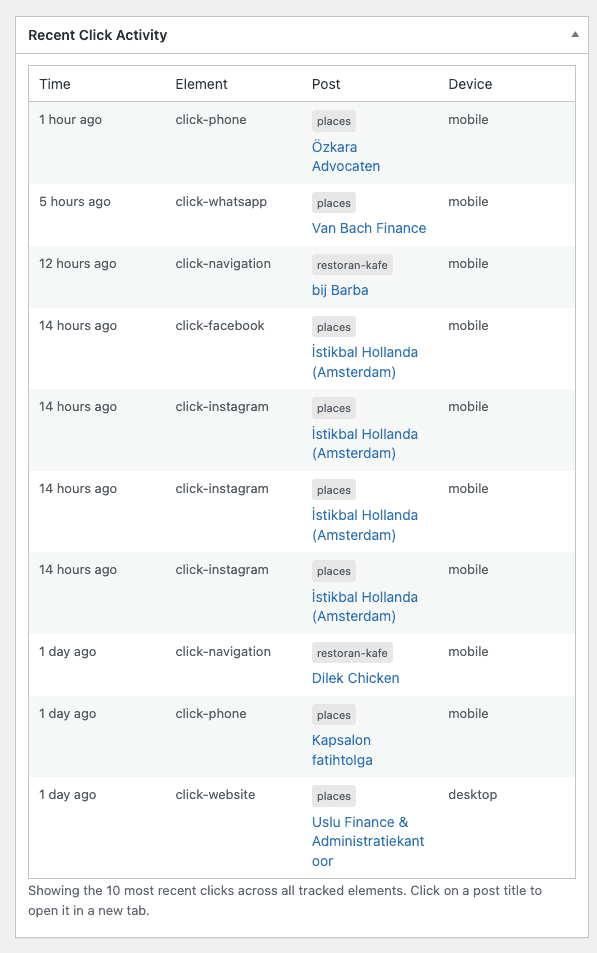Click the Device column header
The image size is (597, 953).
point(470,84)
